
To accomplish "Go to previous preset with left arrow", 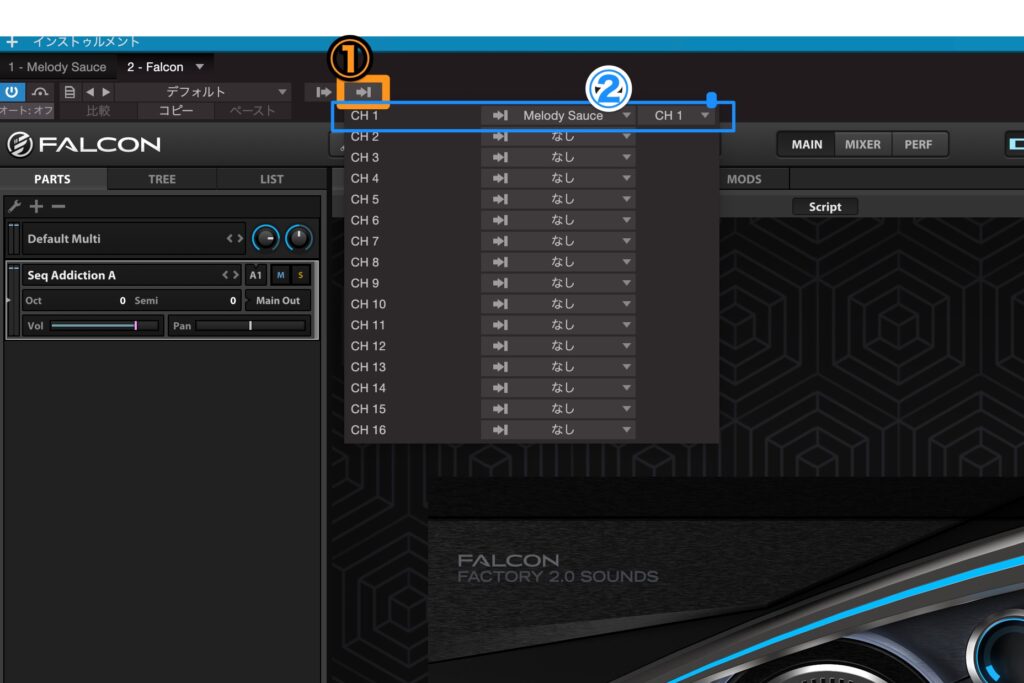I will click(89, 92).
